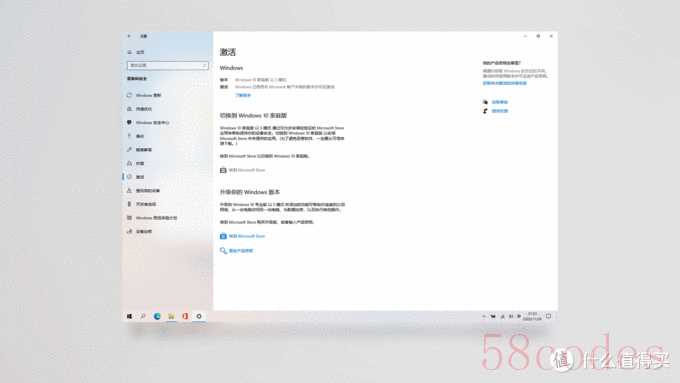This screenshot has height=383, width=680.
Task: Open Troubleshoot with the wrench icon
Action: tap(144, 150)
